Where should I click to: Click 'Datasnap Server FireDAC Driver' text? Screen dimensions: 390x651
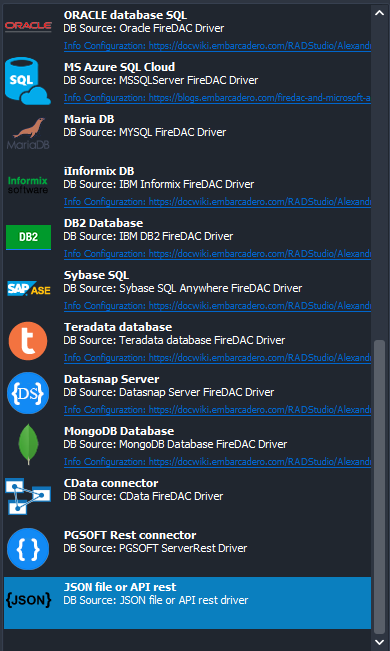[196, 392]
